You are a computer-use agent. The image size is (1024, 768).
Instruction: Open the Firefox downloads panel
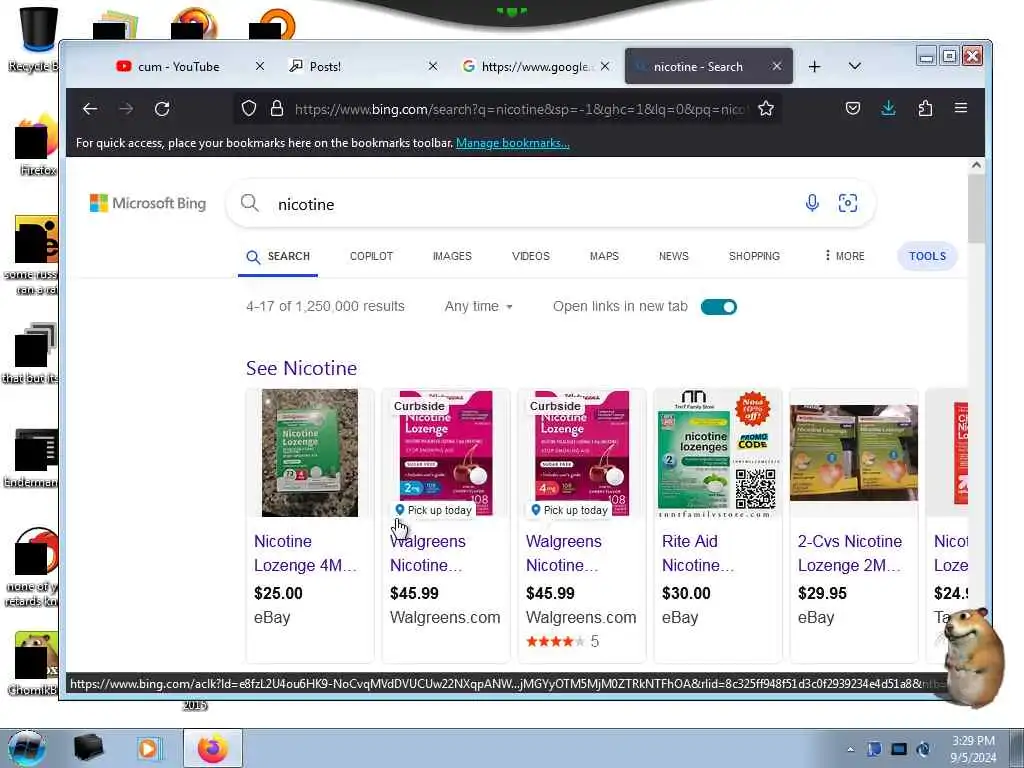point(888,108)
